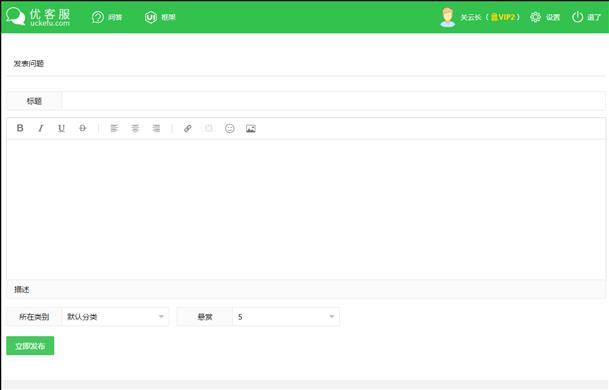Click the green 立即发布 publish button
The height and width of the screenshot is (390, 609).
tap(30, 346)
